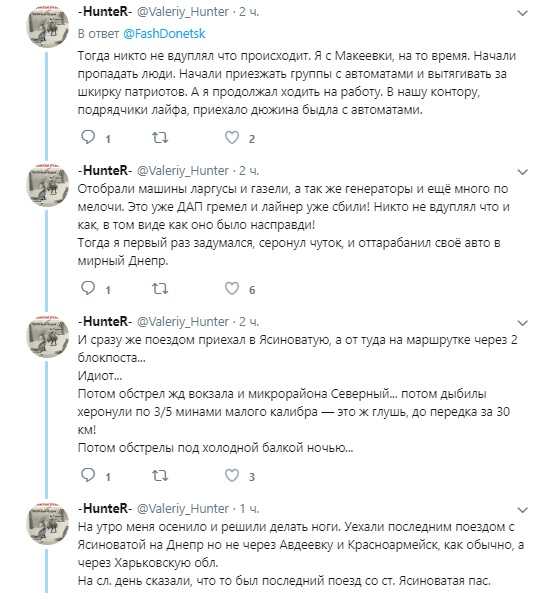
Task: View -HunteR- avatar on the third tweet
Action: [x=48, y=336]
